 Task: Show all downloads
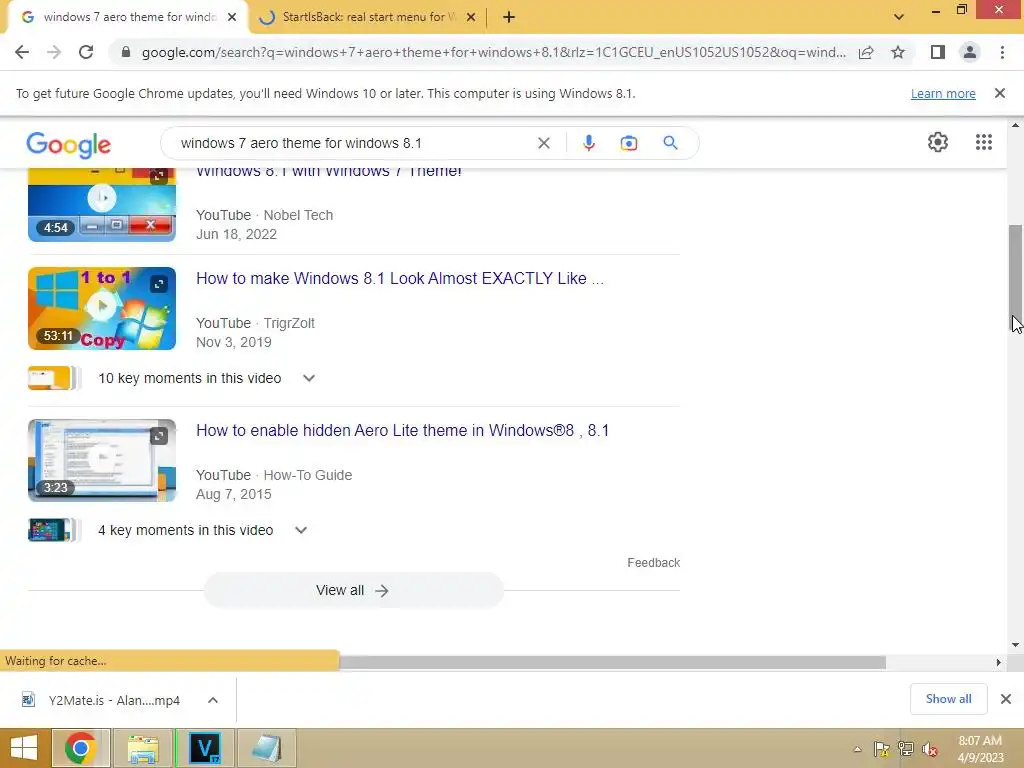pos(948,699)
